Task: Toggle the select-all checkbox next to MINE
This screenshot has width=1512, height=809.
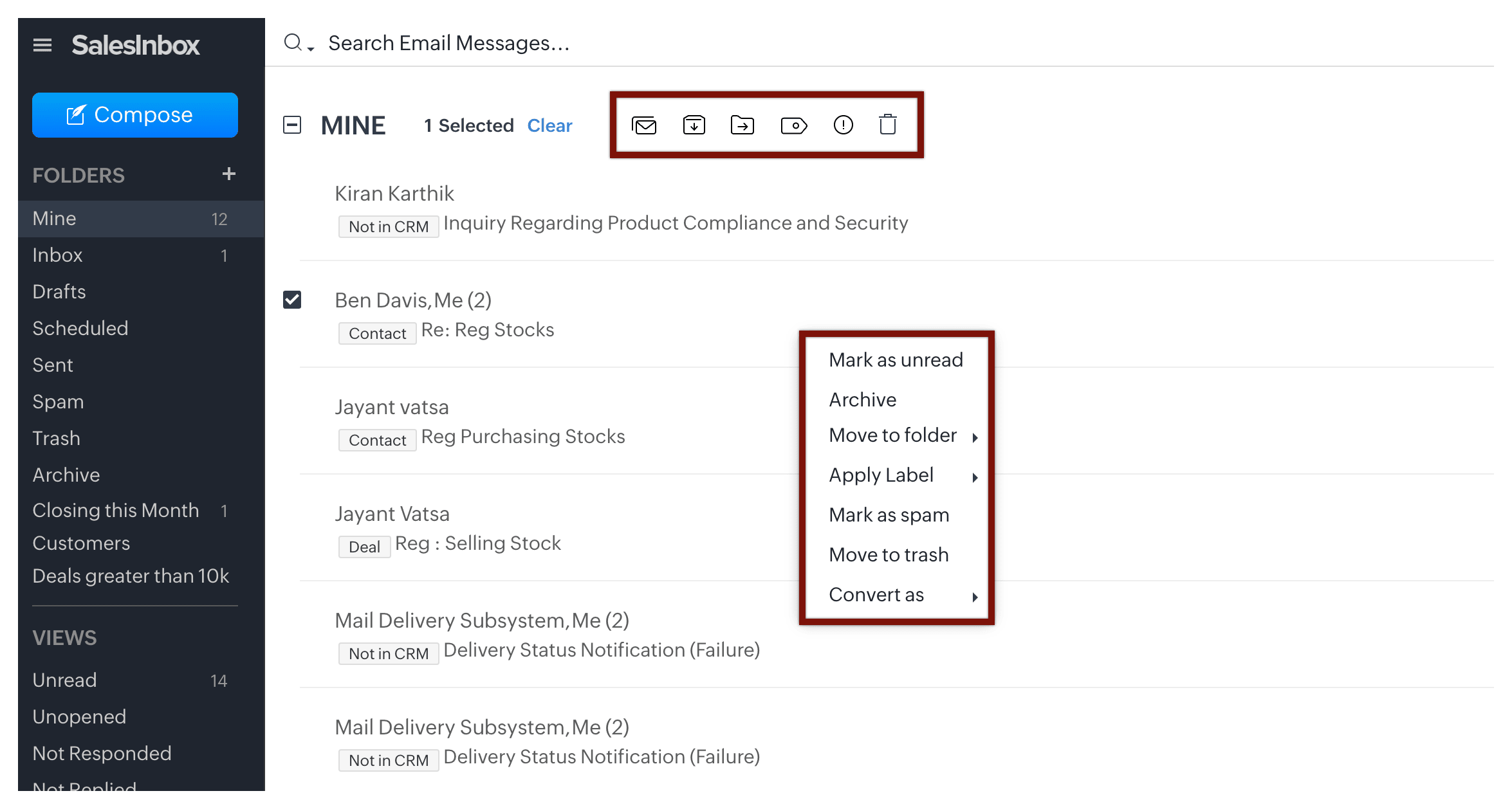Action: tap(292, 125)
